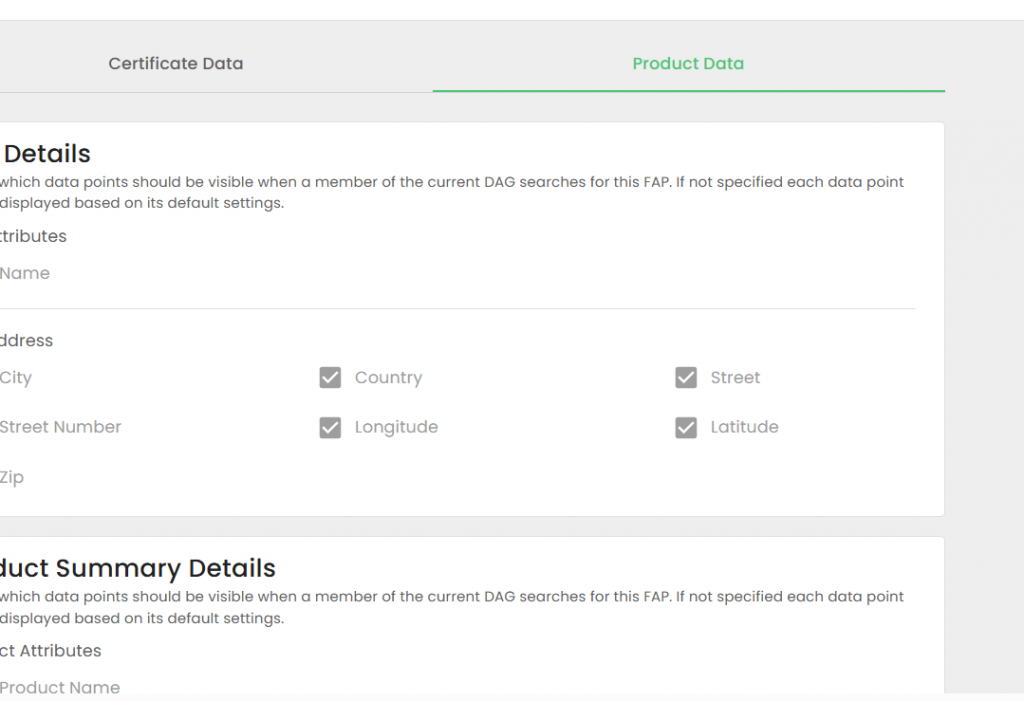Click the Street Number label
This screenshot has width=1024, height=701.
coord(61,427)
